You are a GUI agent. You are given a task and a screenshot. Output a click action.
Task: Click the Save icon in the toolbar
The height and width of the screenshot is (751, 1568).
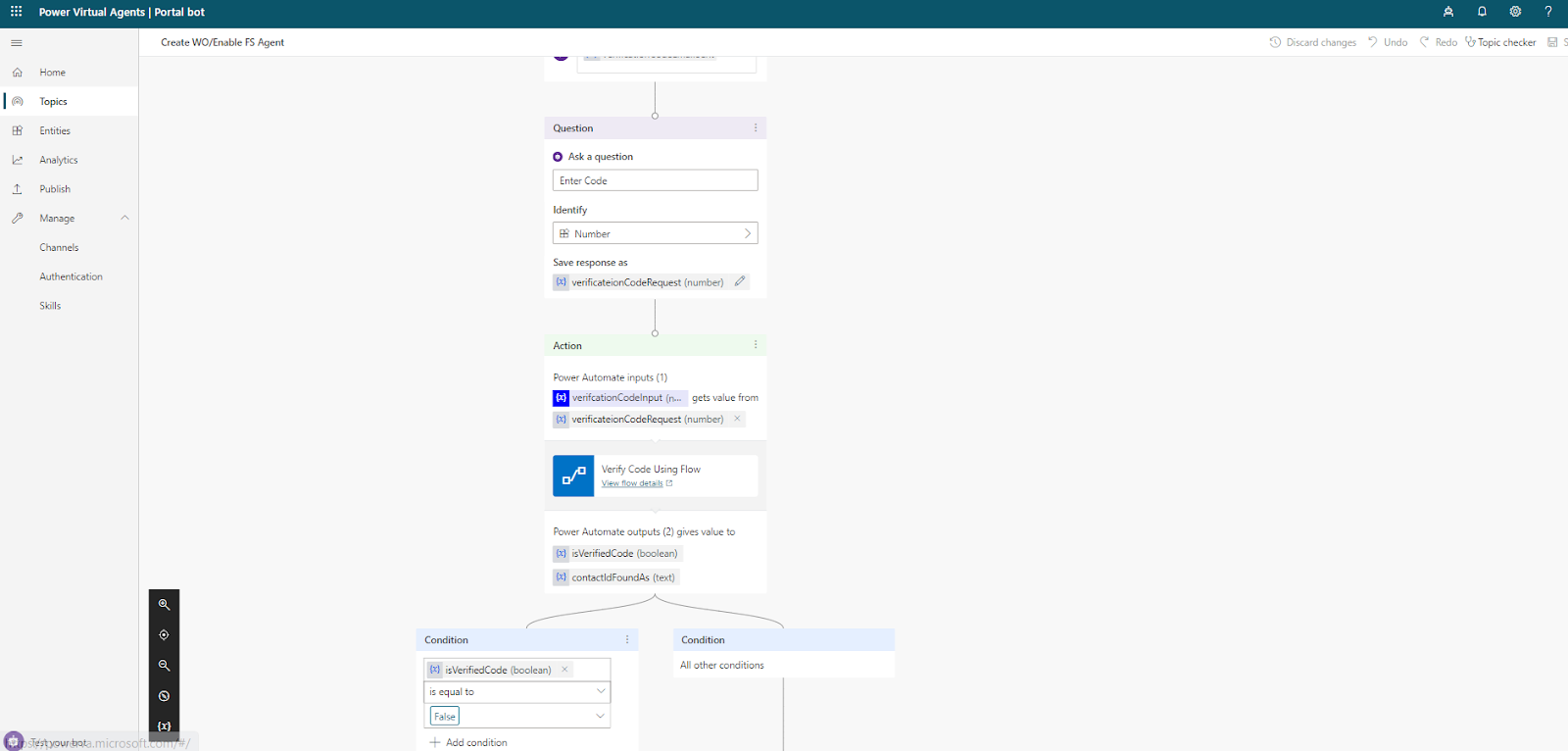tap(1552, 42)
